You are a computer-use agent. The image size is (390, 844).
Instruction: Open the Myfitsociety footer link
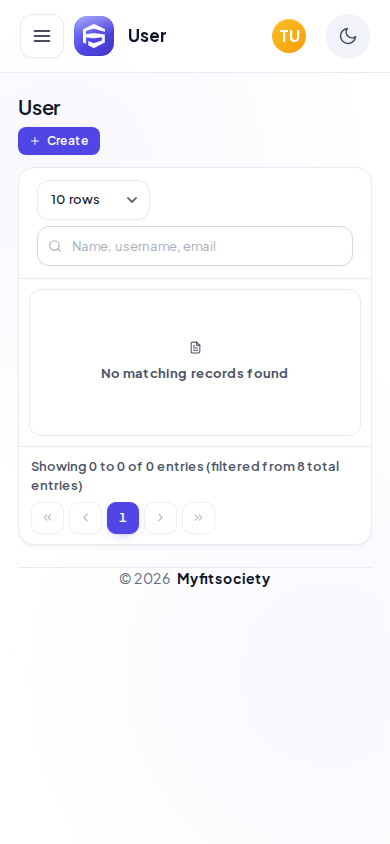click(224, 579)
